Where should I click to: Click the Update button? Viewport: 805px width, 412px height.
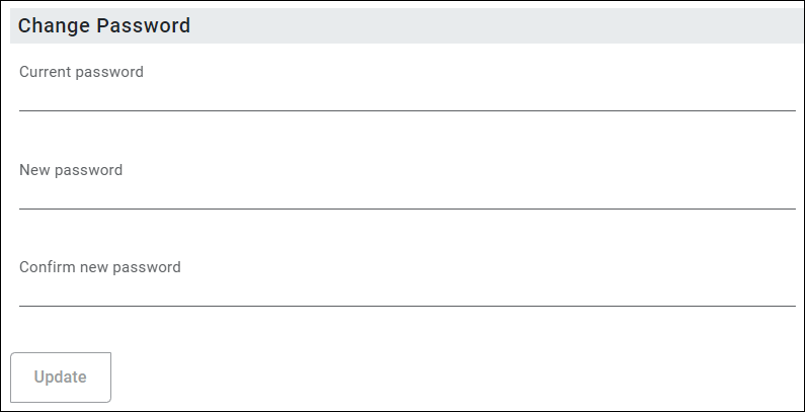click(x=61, y=377)
